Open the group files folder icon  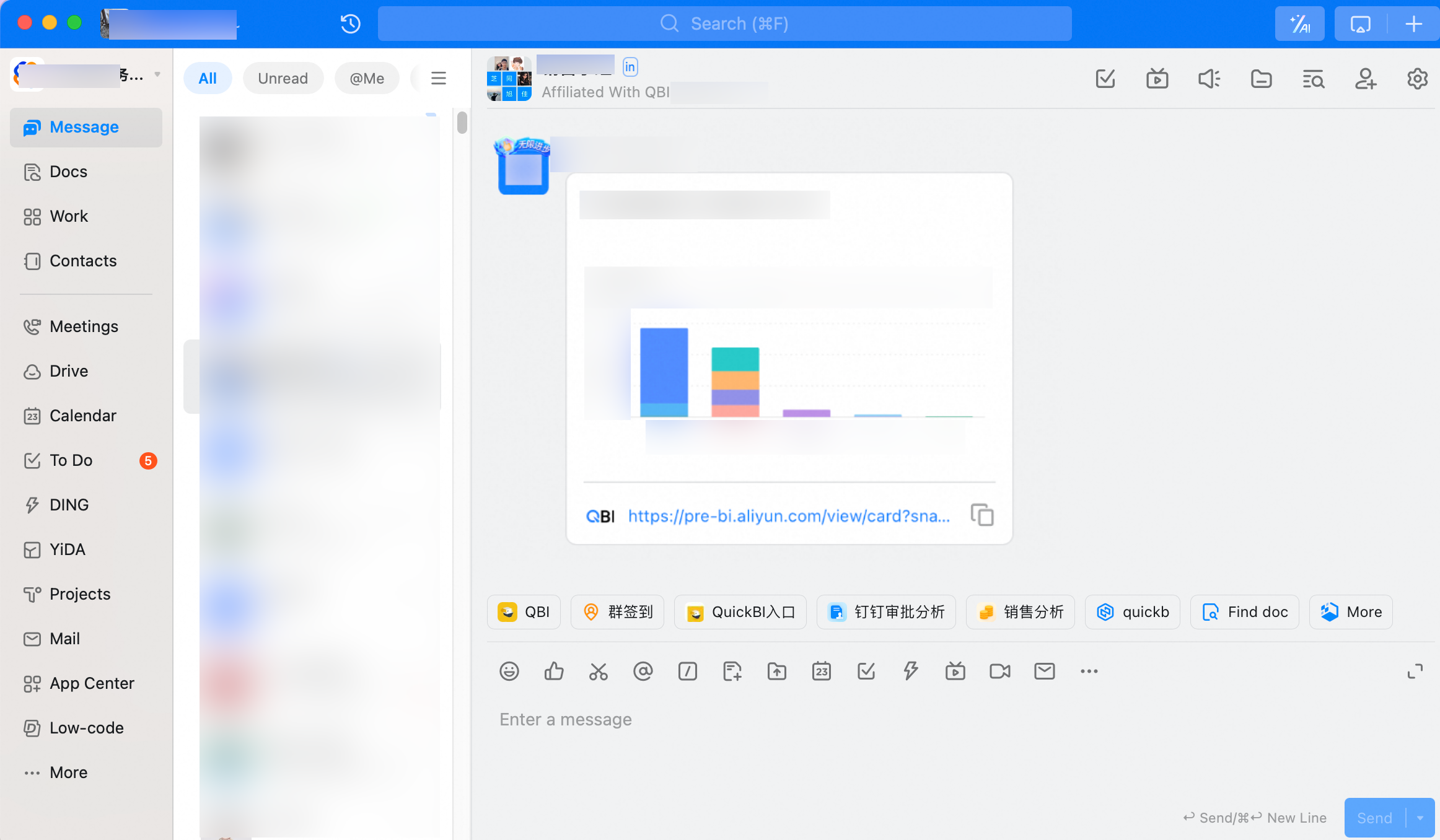tap(1261, 79)
